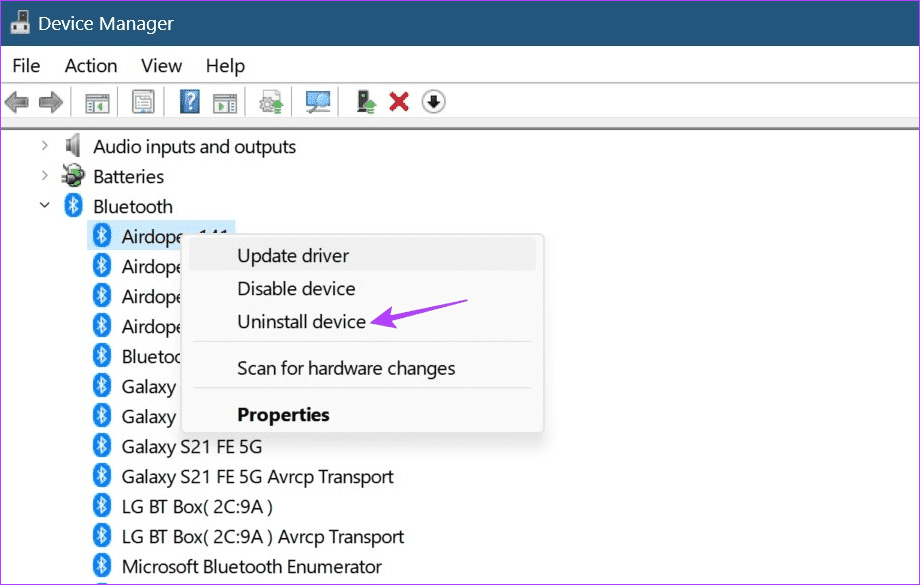Click the Update device driver toolbar icon
The width and height of the screenshot is (920, 585).
coord(271,102)
